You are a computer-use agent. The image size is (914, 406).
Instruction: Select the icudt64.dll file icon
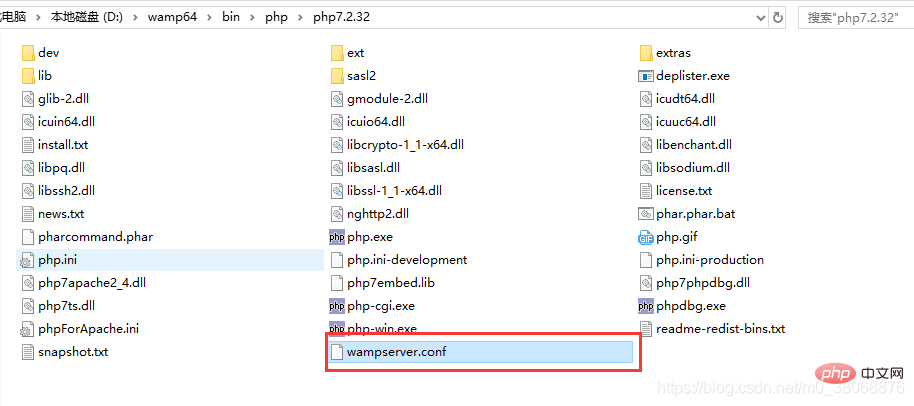646,99
